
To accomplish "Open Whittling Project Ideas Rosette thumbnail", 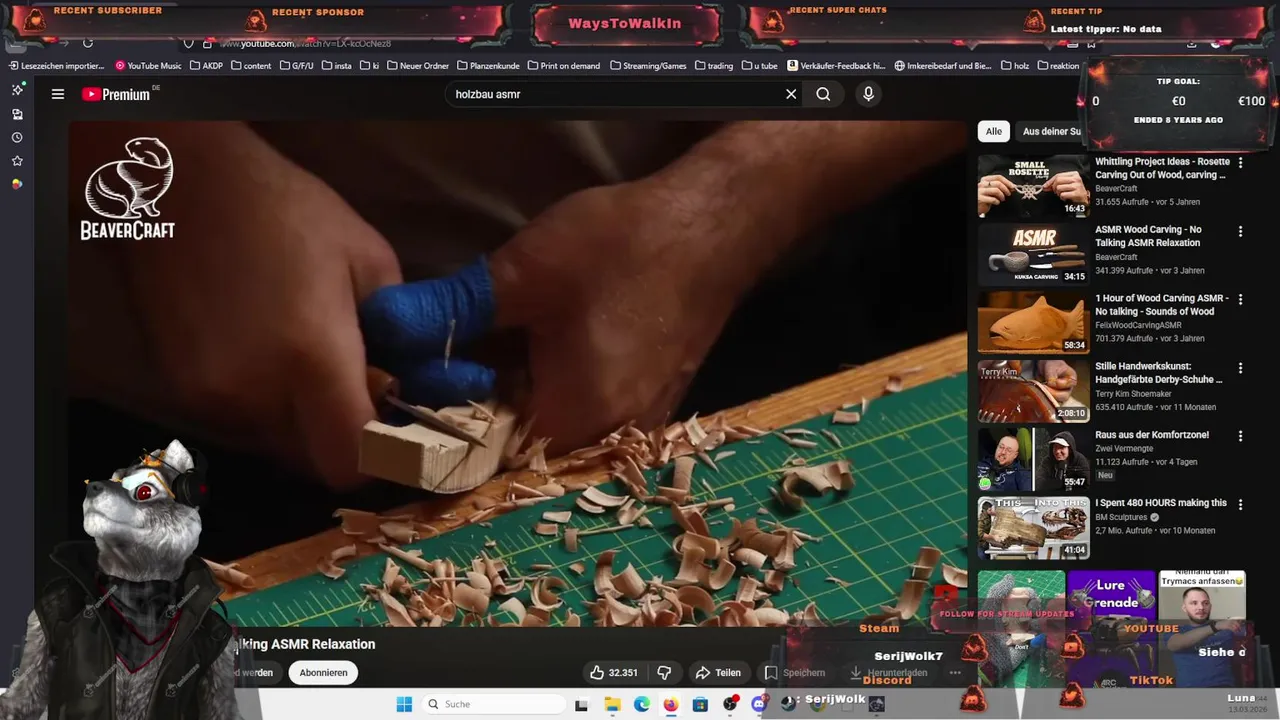I will pos(1033,186).
